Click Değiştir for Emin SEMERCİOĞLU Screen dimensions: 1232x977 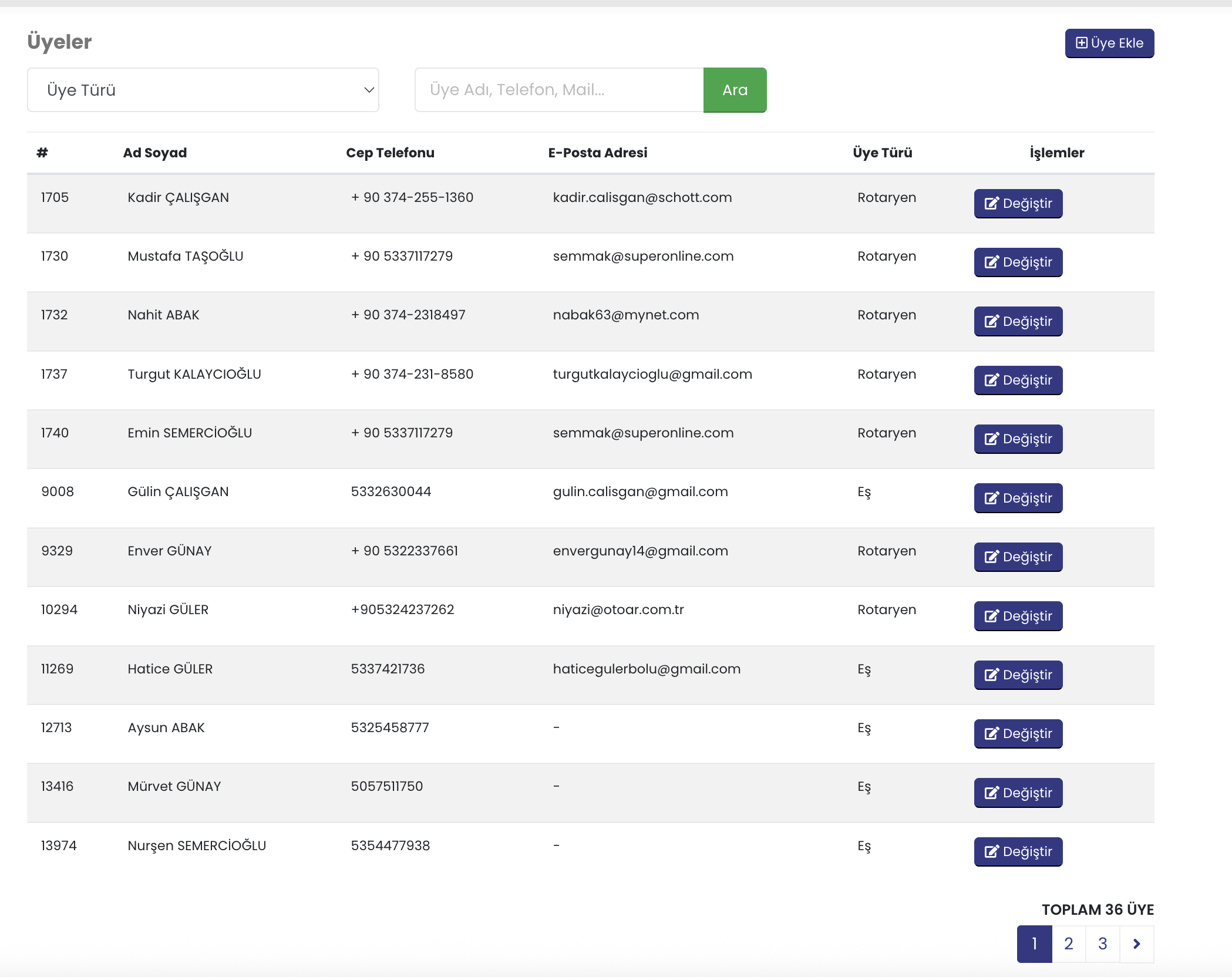1018,439
